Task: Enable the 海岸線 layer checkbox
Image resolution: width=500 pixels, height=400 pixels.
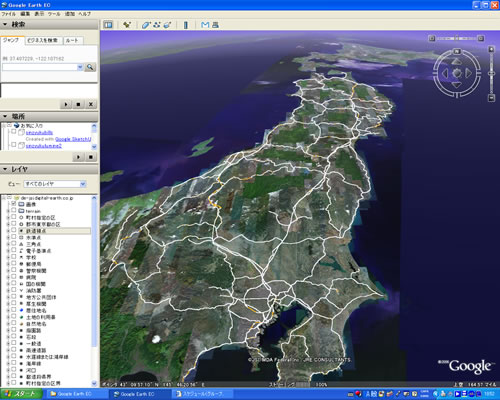Action: tap(14, 363)
